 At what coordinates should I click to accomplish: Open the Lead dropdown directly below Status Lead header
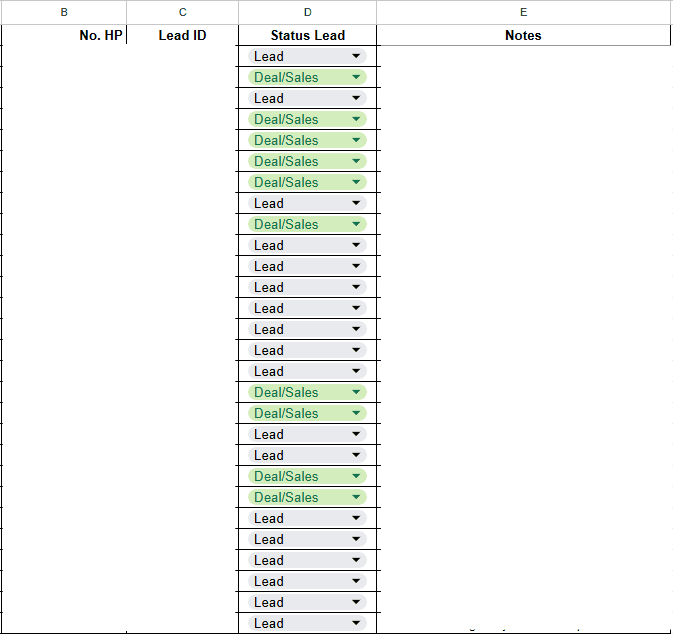[307, 56]
